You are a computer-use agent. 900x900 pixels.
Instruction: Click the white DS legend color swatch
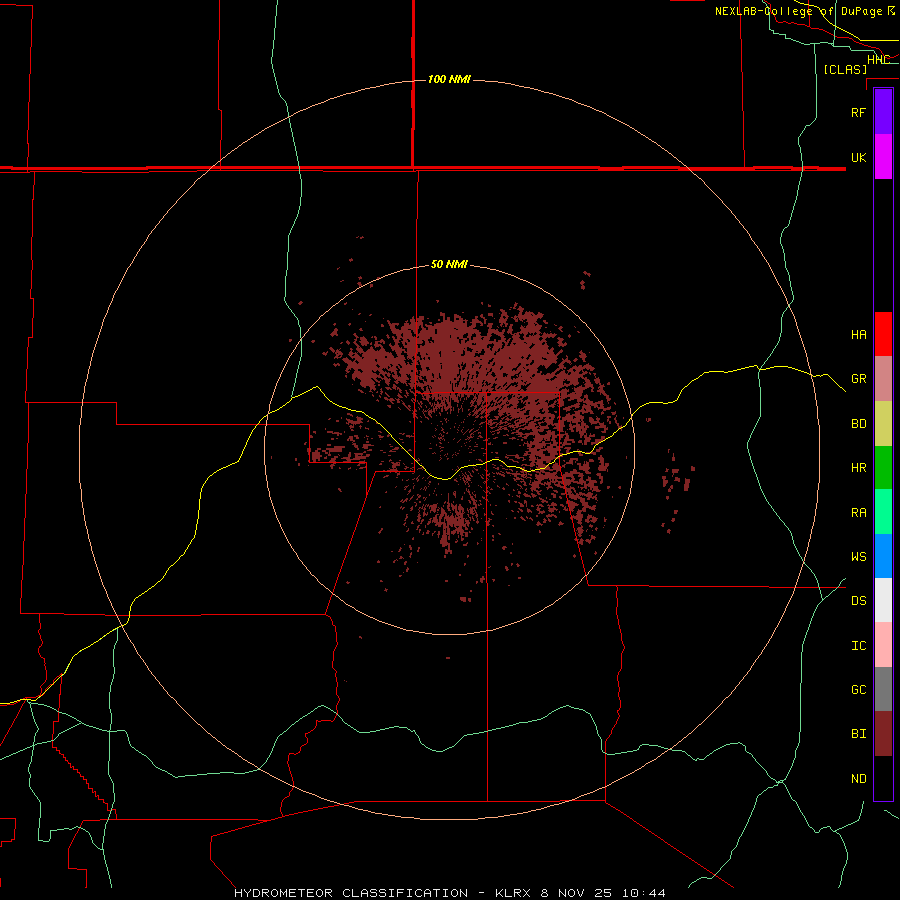click(883, 600)
